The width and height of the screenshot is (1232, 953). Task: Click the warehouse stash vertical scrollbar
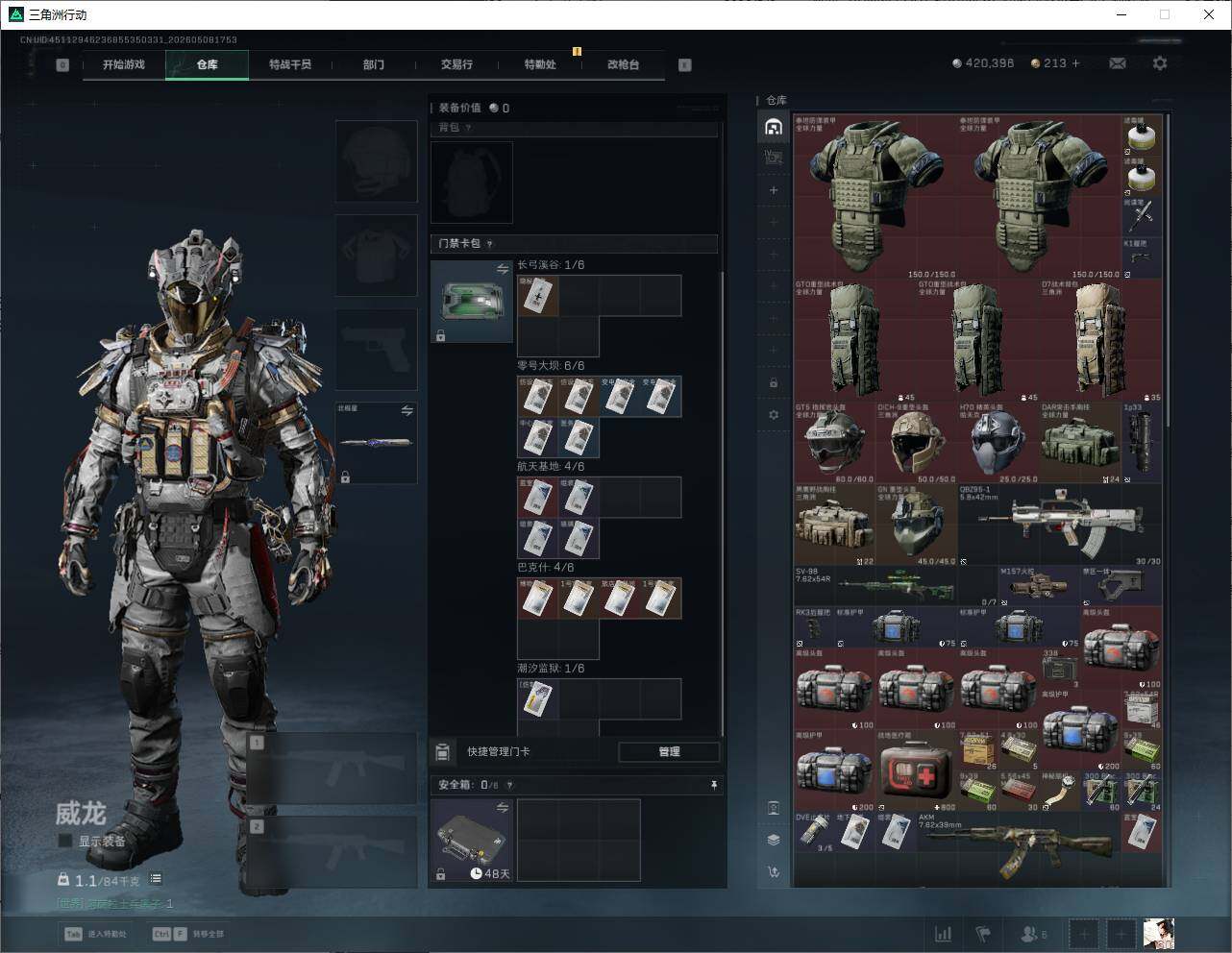[x=1168, y=271]
